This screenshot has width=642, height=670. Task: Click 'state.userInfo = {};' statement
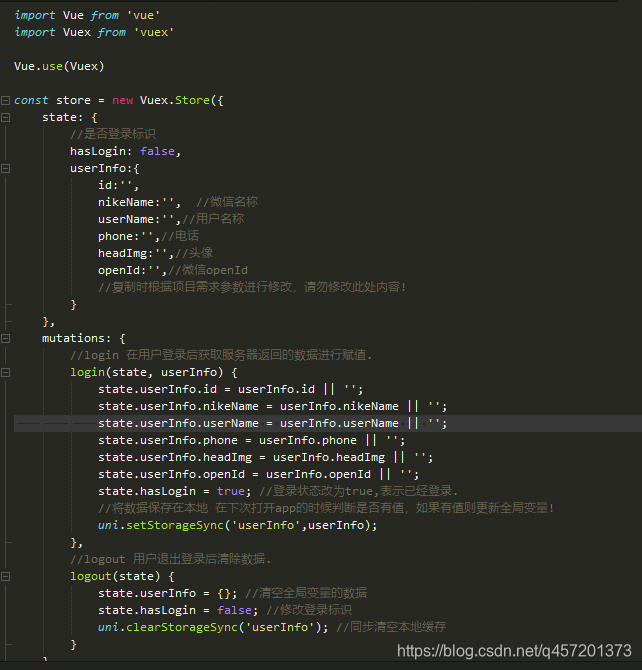coord(167,593)
